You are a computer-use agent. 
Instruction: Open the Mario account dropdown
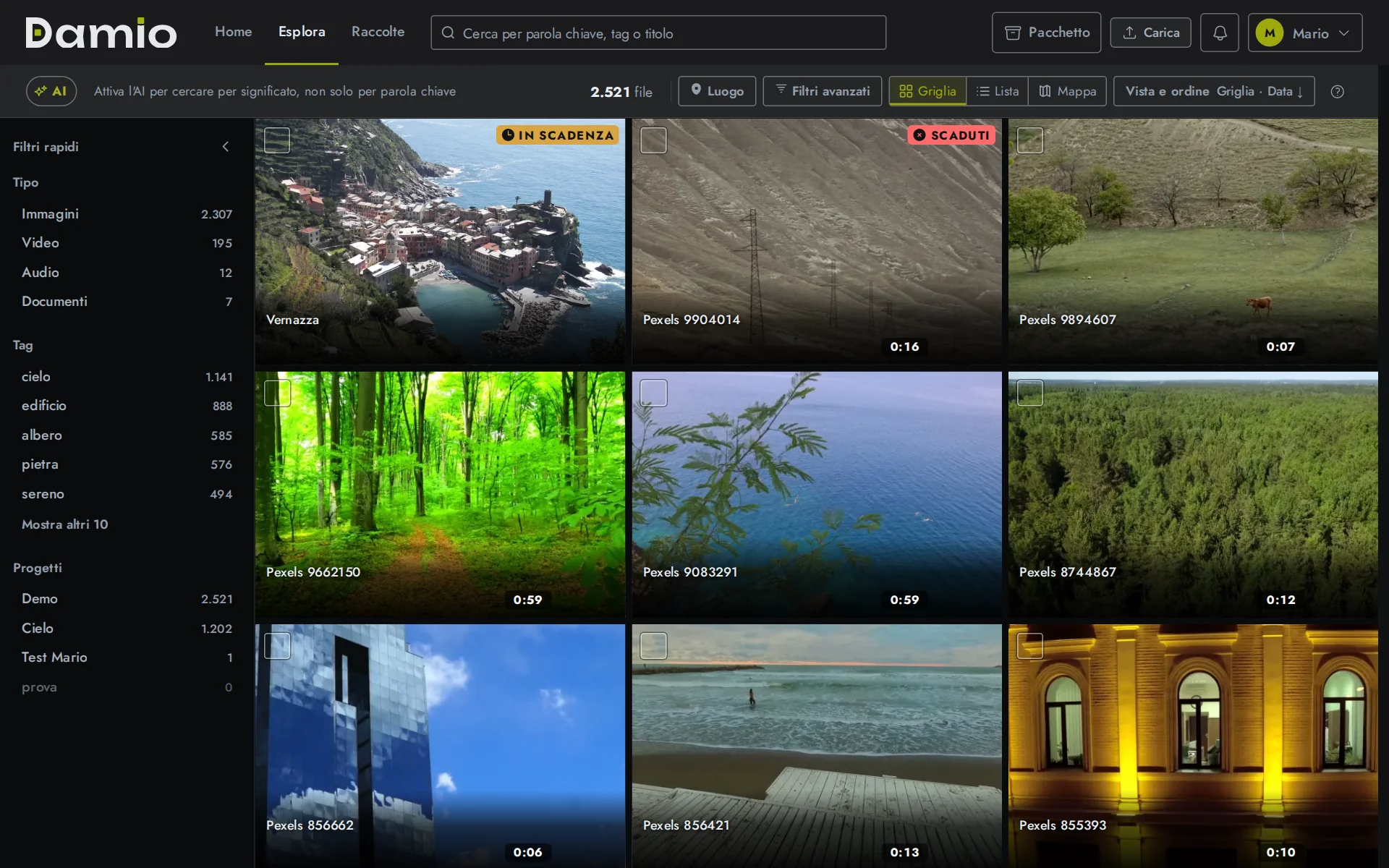click(1305, 33)
